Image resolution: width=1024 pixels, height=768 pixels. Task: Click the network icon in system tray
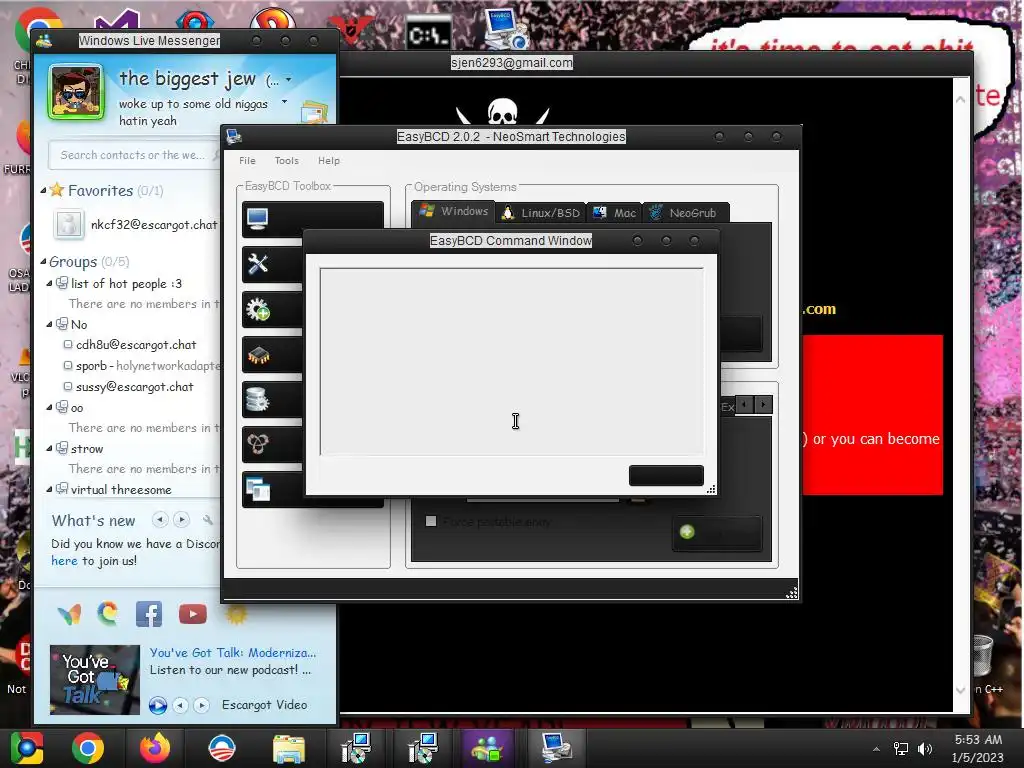pyautogui.click(x=901, y=749)
